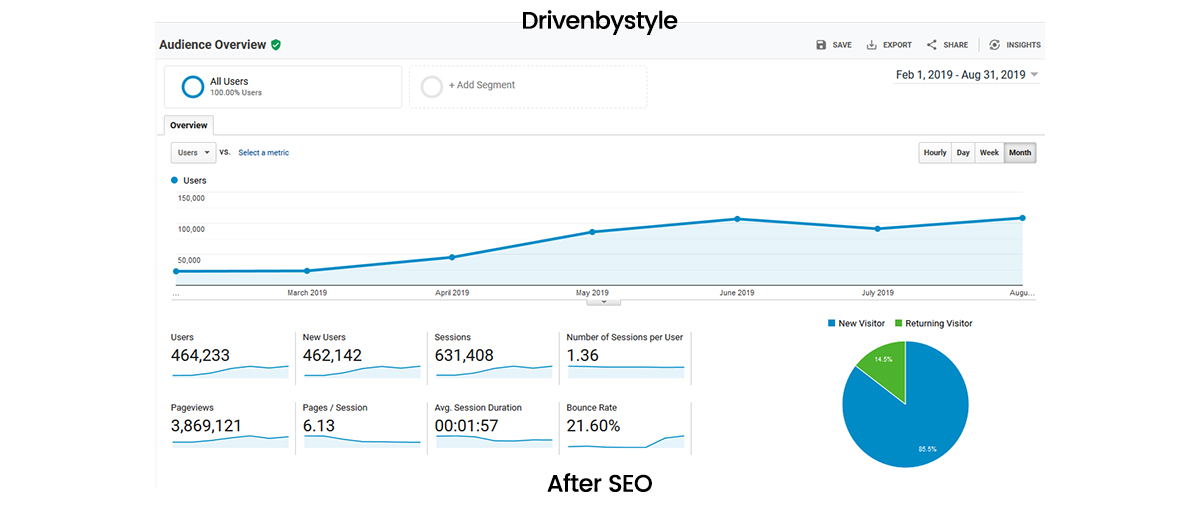Click the June 2019 data point
Screen dimensions: 1200x510
tap(737, 219)
